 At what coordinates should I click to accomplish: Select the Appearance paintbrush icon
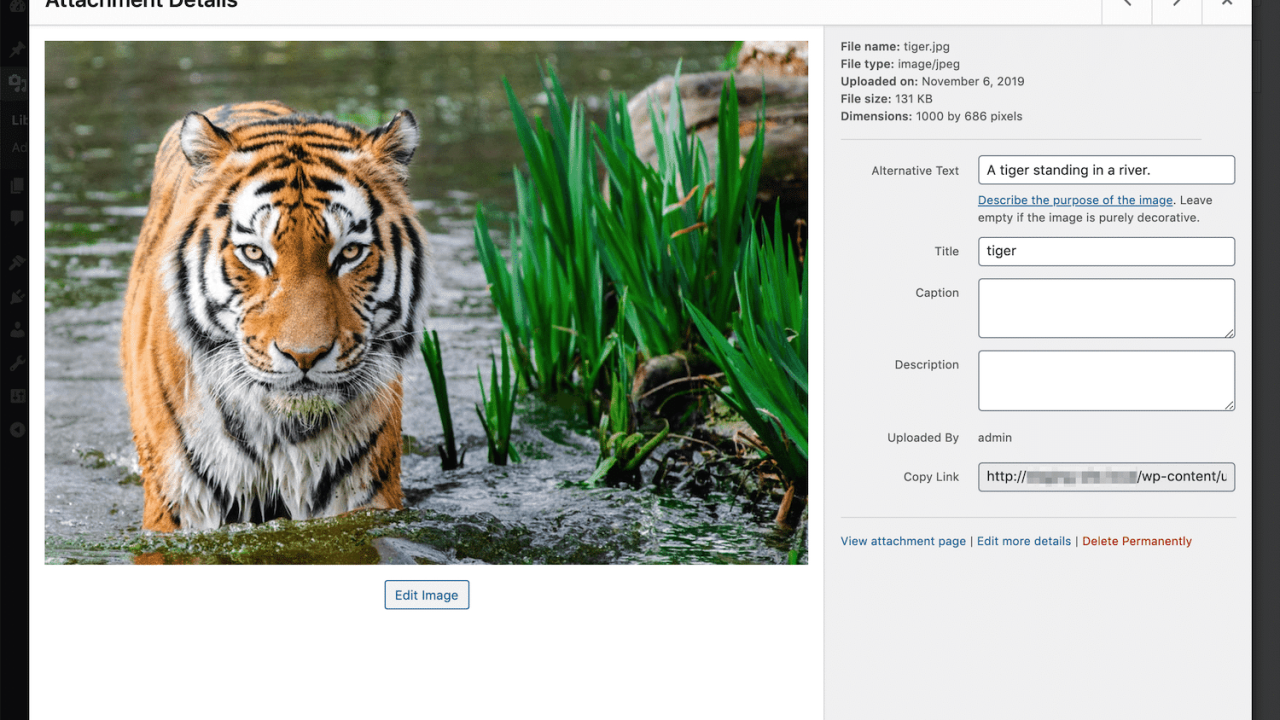pos(16,262)
